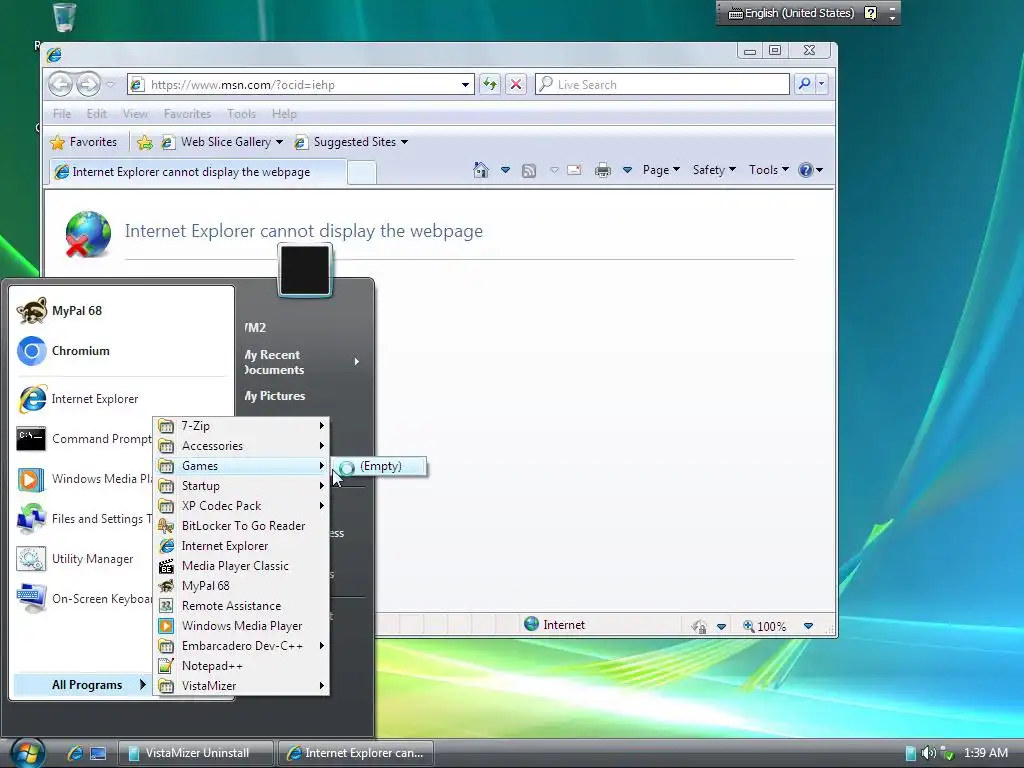
Task: Open MyPal 68 pinned in Start menu
Action: pyautogui.click(x=122, y=311)
